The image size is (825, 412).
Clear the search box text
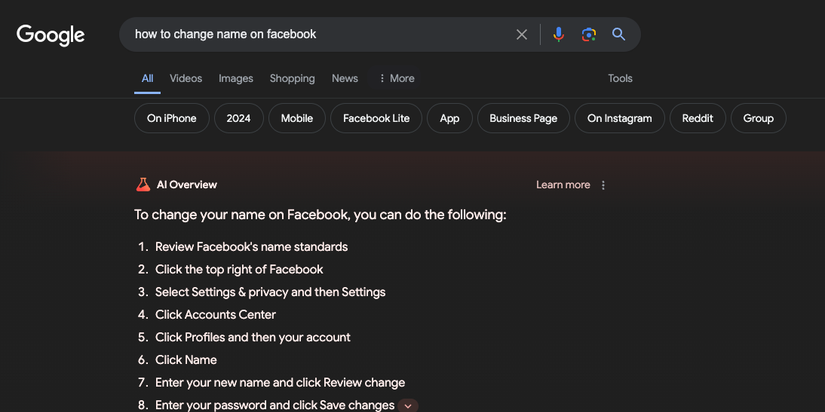pos(521,34)
